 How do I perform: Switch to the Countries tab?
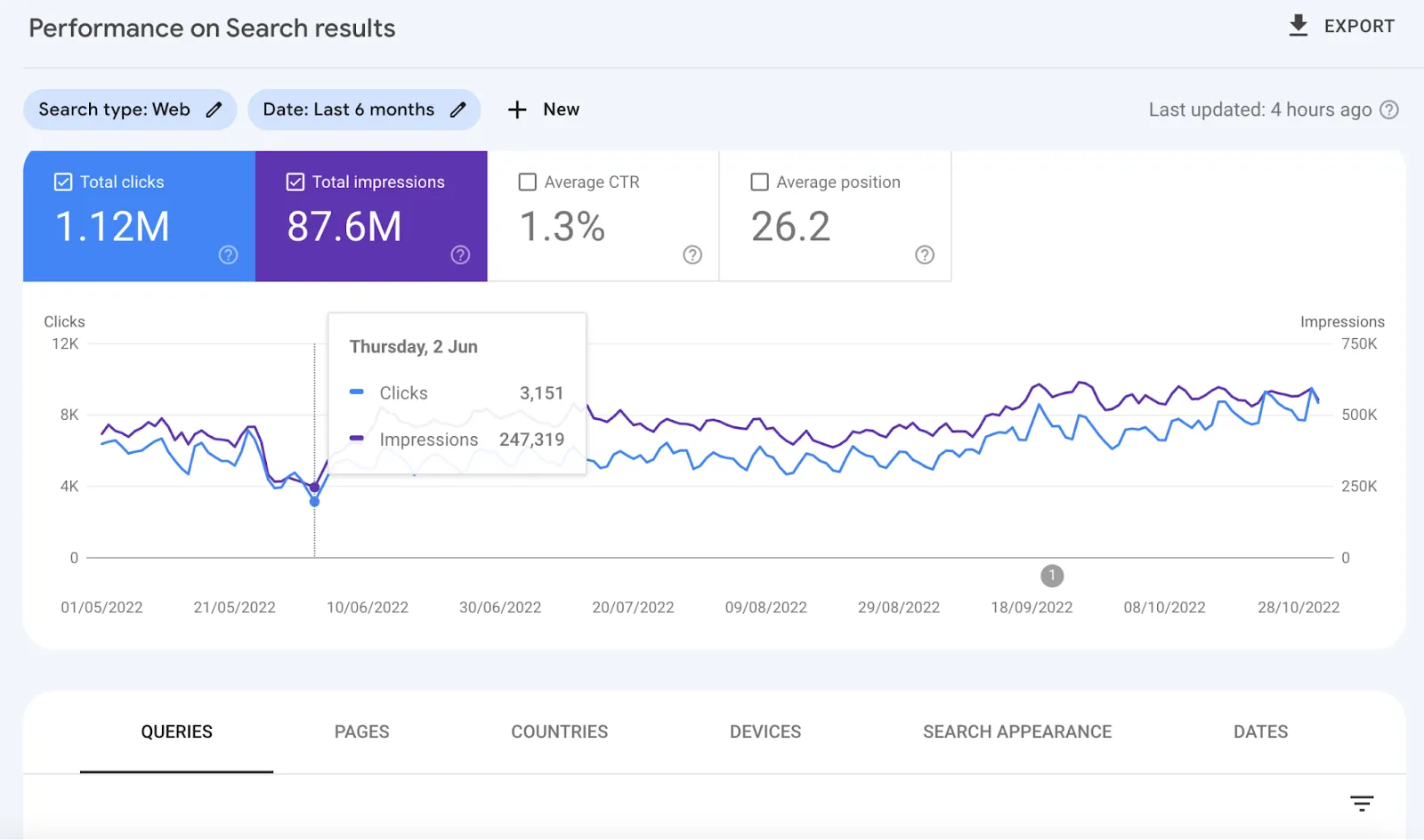coord(559,731)
